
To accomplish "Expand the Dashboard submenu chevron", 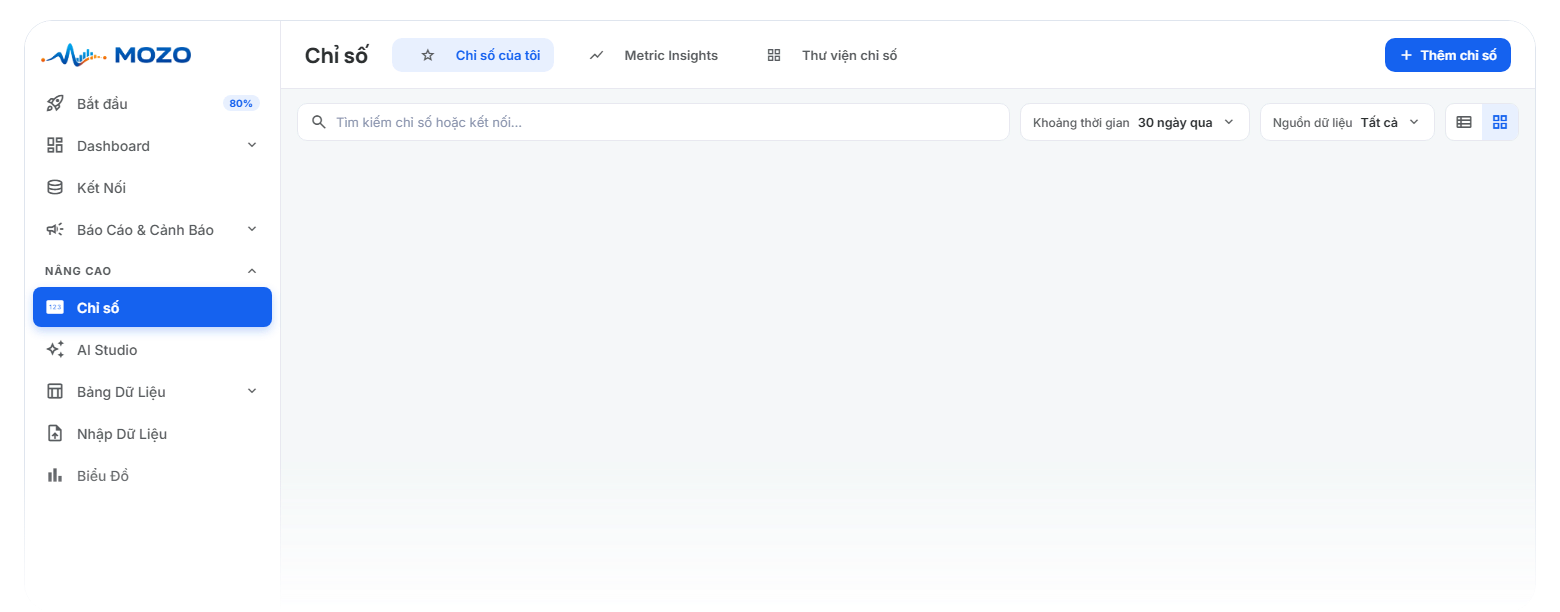I will tap(252, 146).
